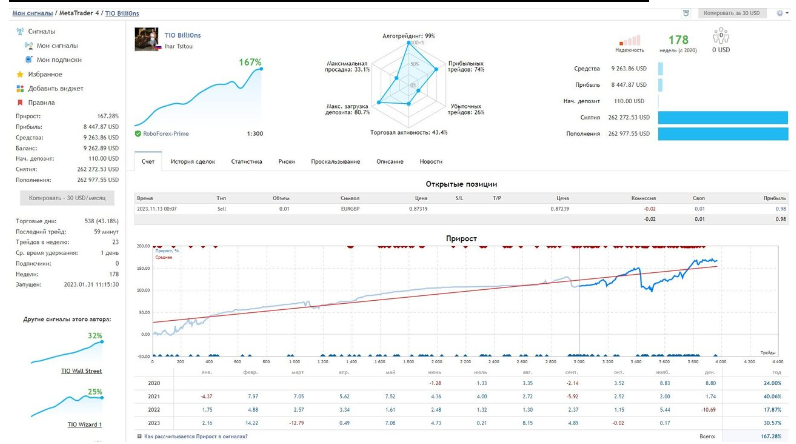
Task: Open the TIO Wall Street signal link
Action: tap(81, 371)
